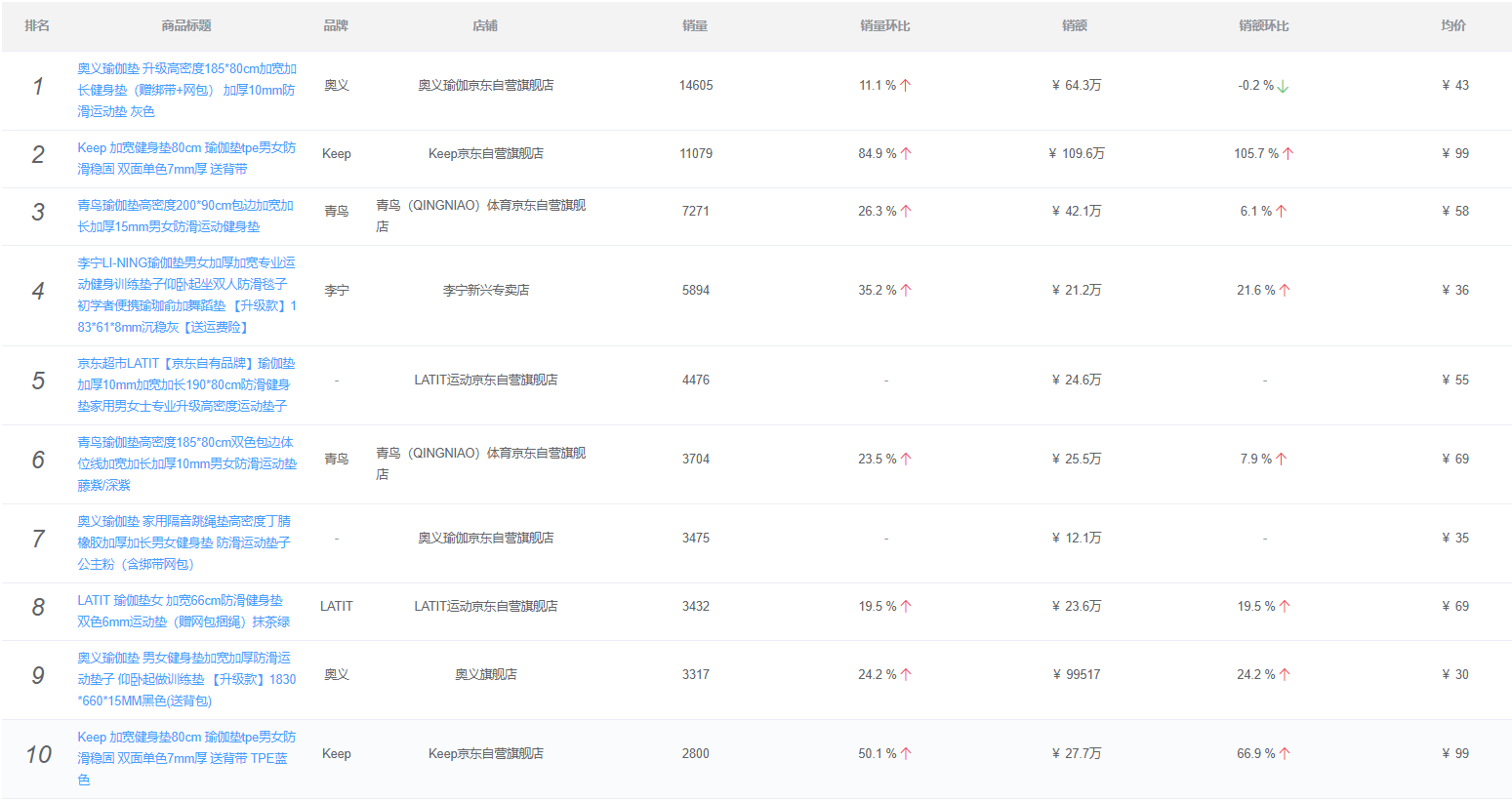Click the 销额 column header
The height and width of the screenshot is (801, 1512).
[x=1075, y=25]
